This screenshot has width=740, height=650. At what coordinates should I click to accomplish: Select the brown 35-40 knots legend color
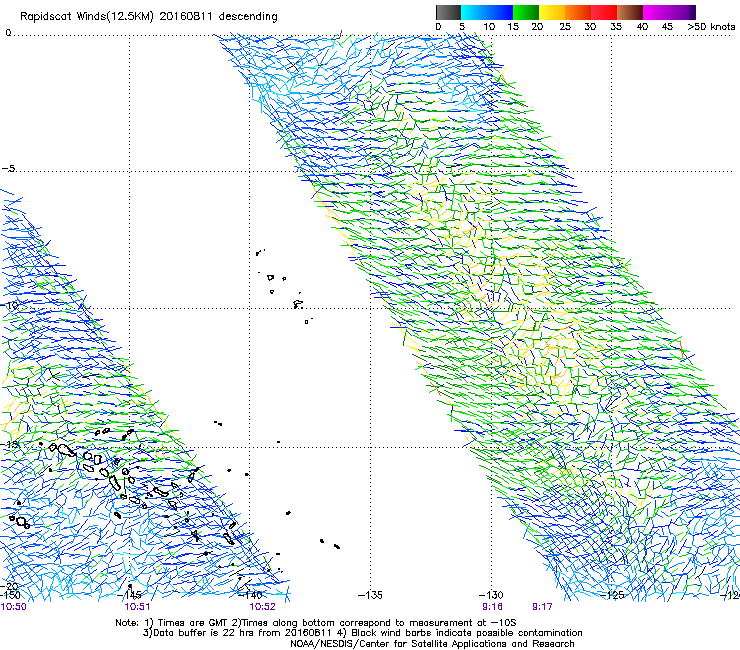[x=630, y=12]
